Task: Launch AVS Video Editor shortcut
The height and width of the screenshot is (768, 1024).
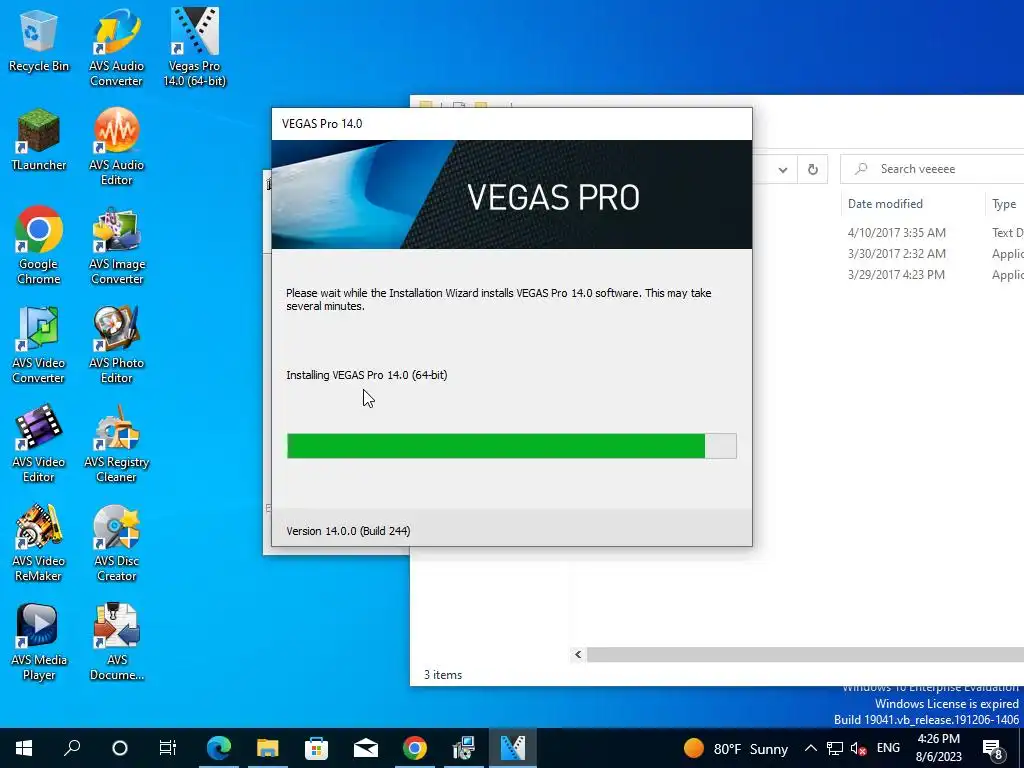Action: click(x=39, y=443)
